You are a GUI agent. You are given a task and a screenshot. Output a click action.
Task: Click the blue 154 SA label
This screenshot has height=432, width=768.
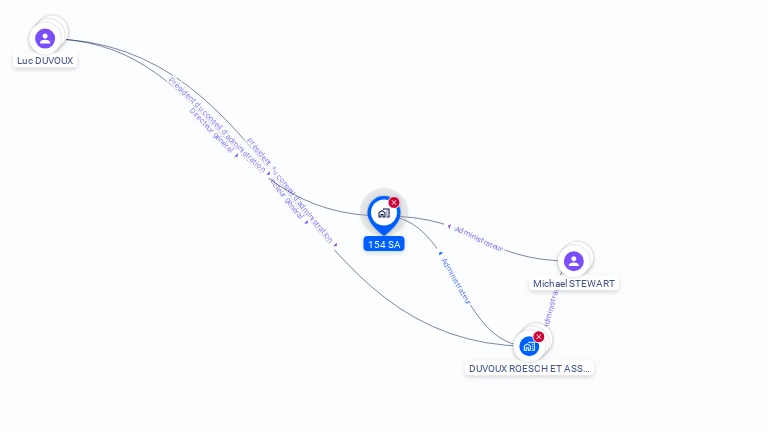click(x=384, y=244)
